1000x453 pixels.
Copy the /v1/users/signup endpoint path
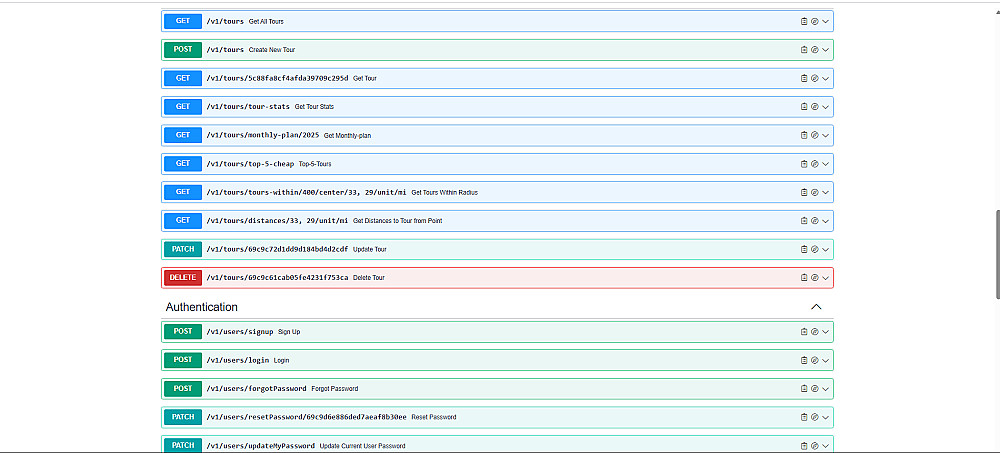804,332
